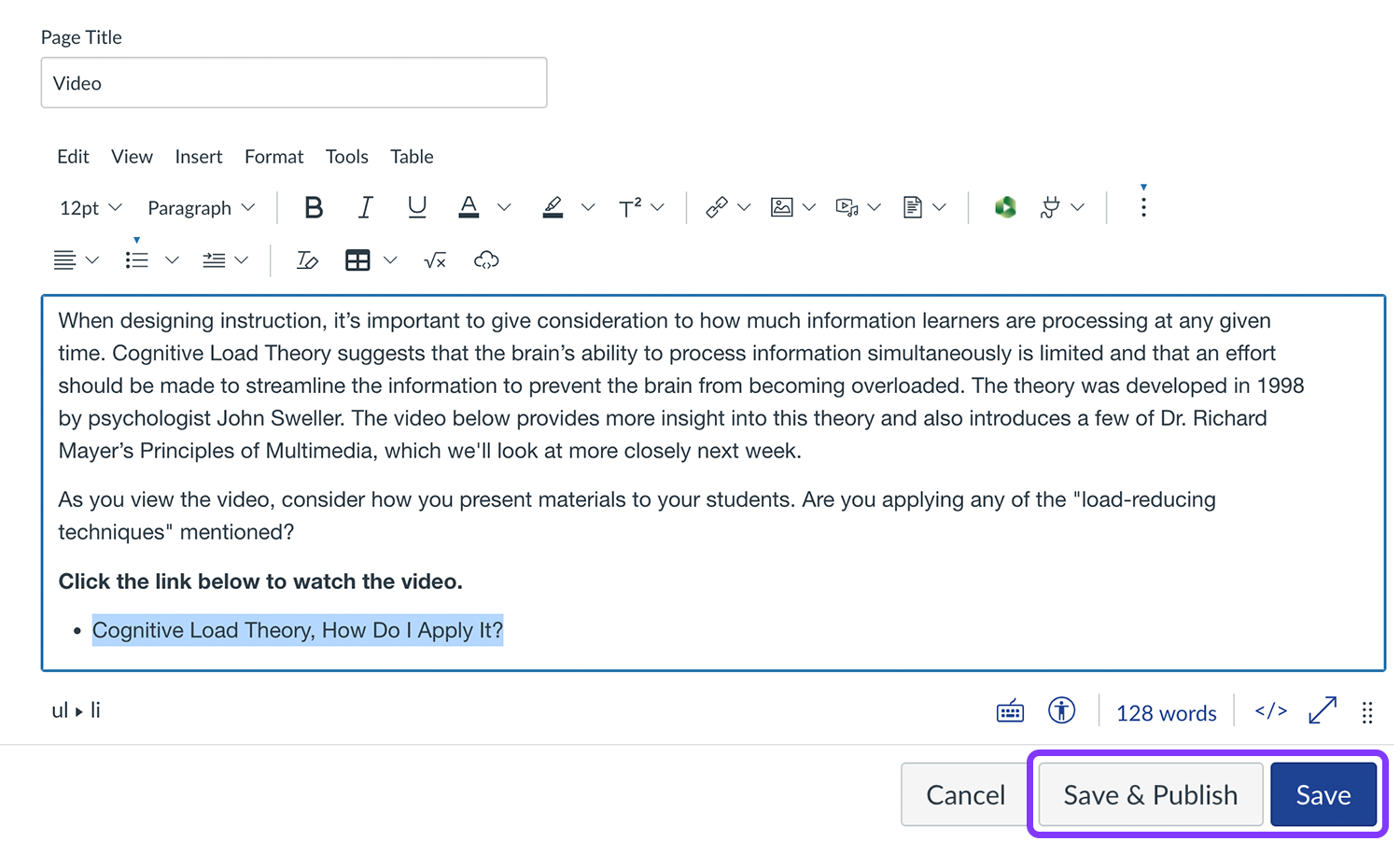Open the Tools menu

(x=347, y=156)
